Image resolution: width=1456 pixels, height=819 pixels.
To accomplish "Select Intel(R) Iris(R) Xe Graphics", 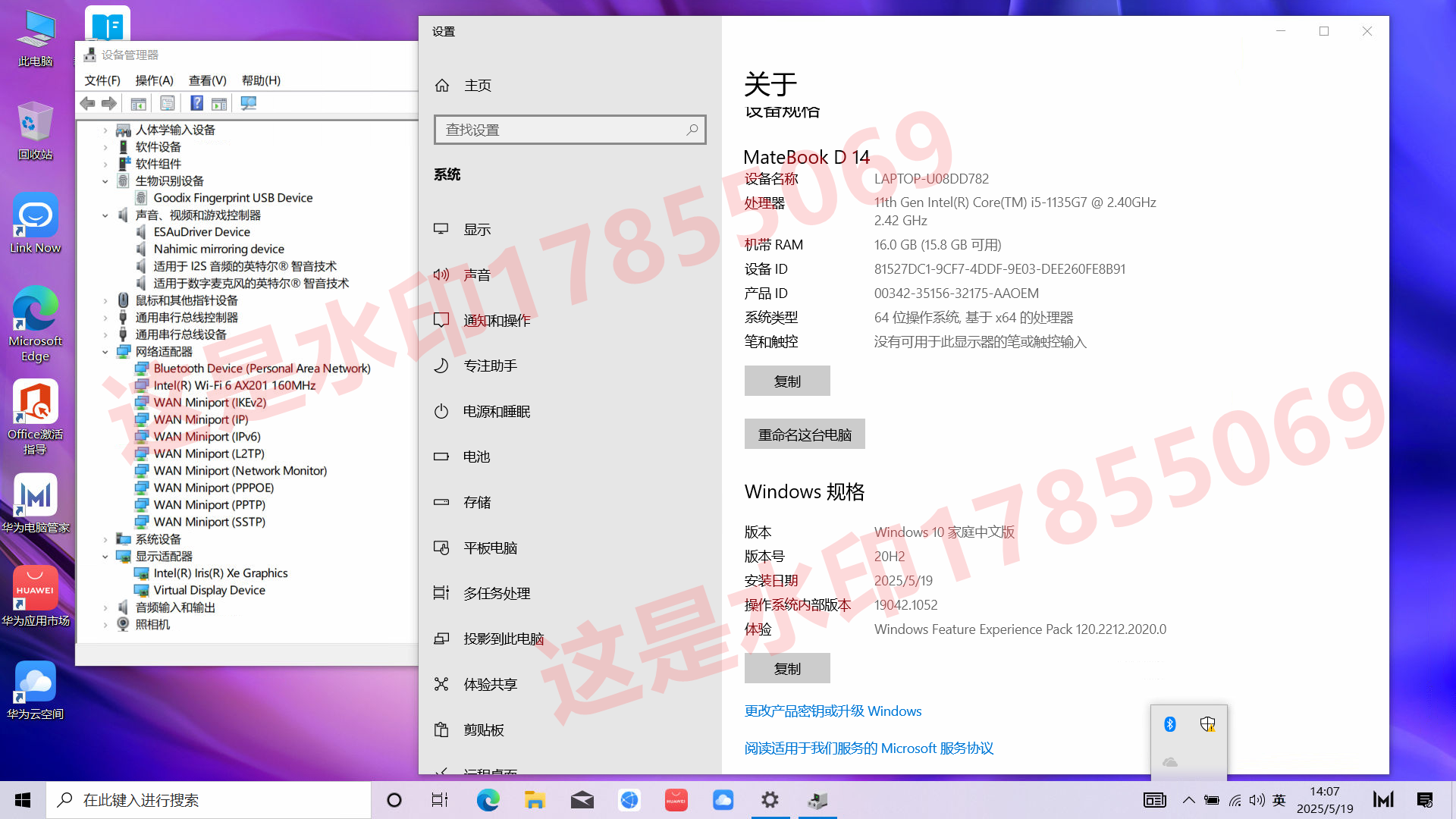I will click(x=221, y=573).
